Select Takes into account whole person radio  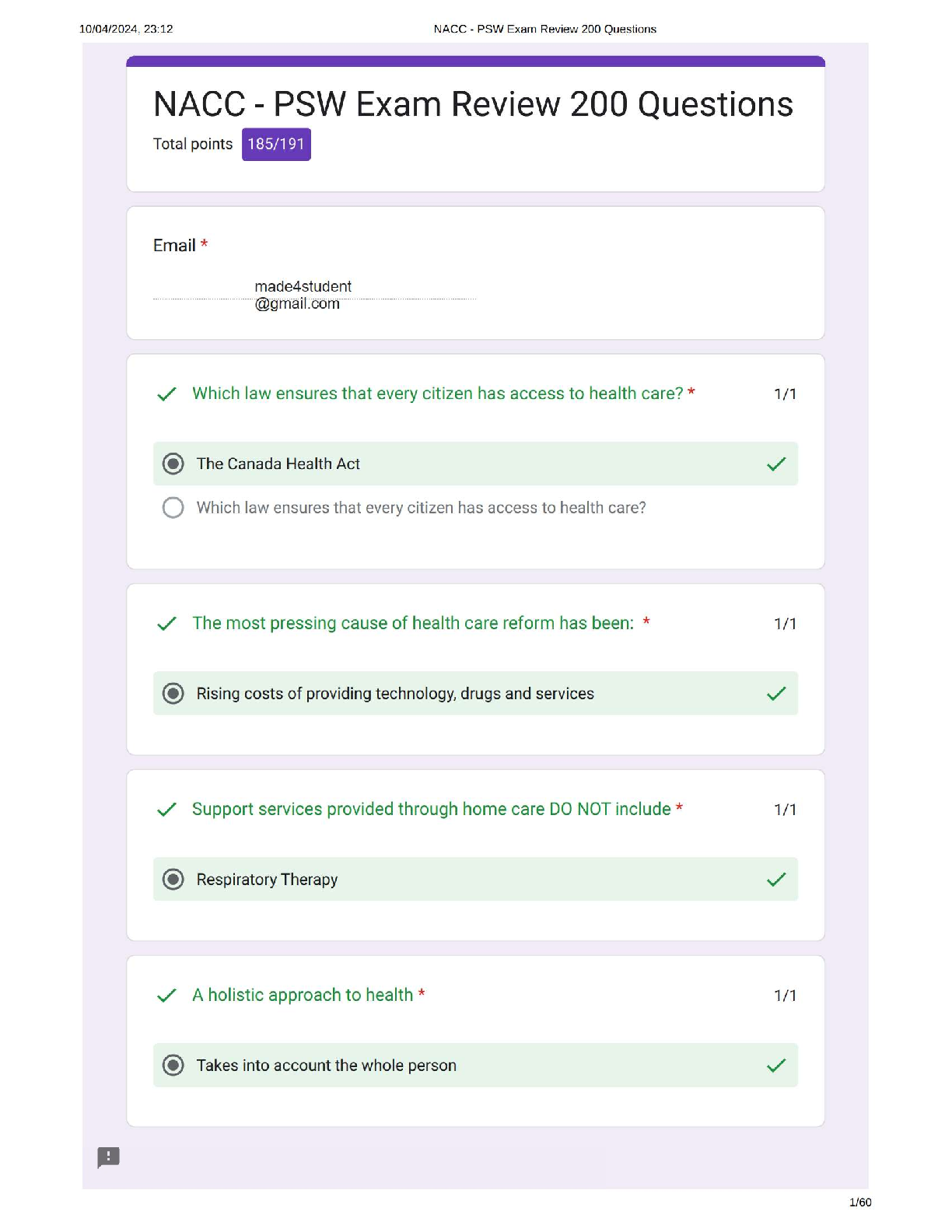(x=173, y=1066)
